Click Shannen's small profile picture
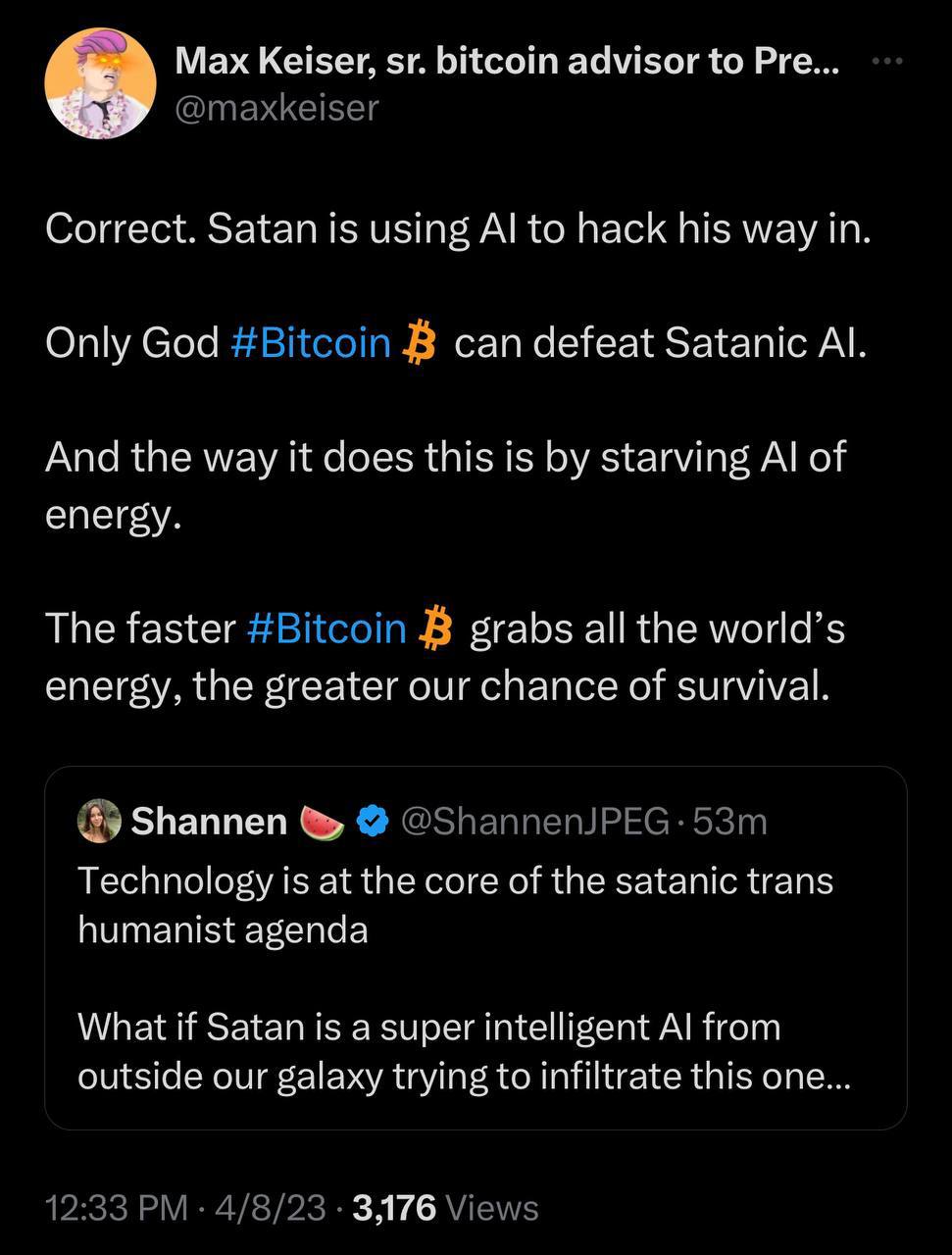This screenshot has height=1255, width=952. (99, 821)
